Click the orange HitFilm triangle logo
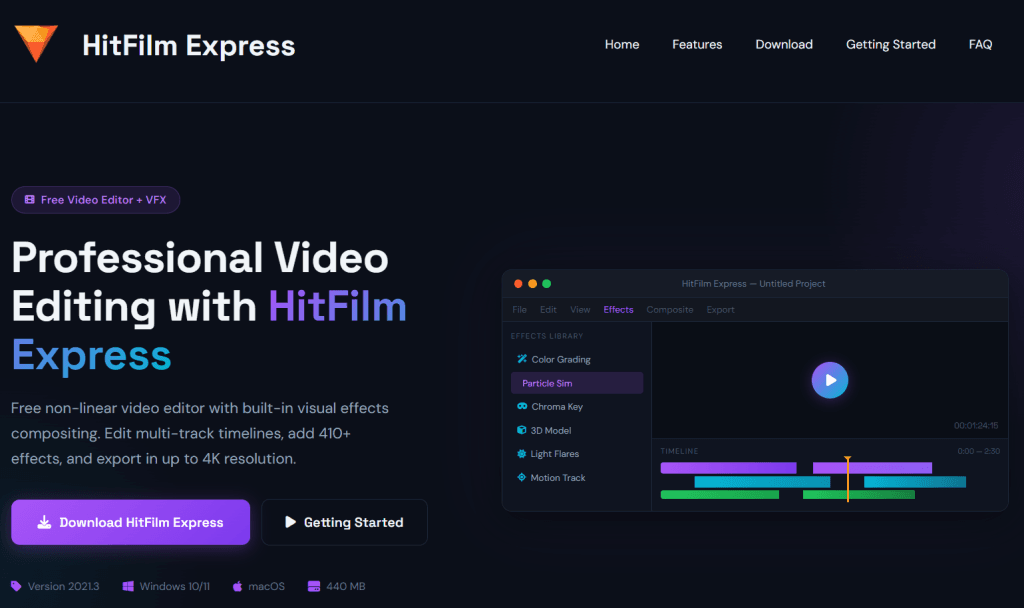This screenshot has width=1024, height=608. (36, 43)
